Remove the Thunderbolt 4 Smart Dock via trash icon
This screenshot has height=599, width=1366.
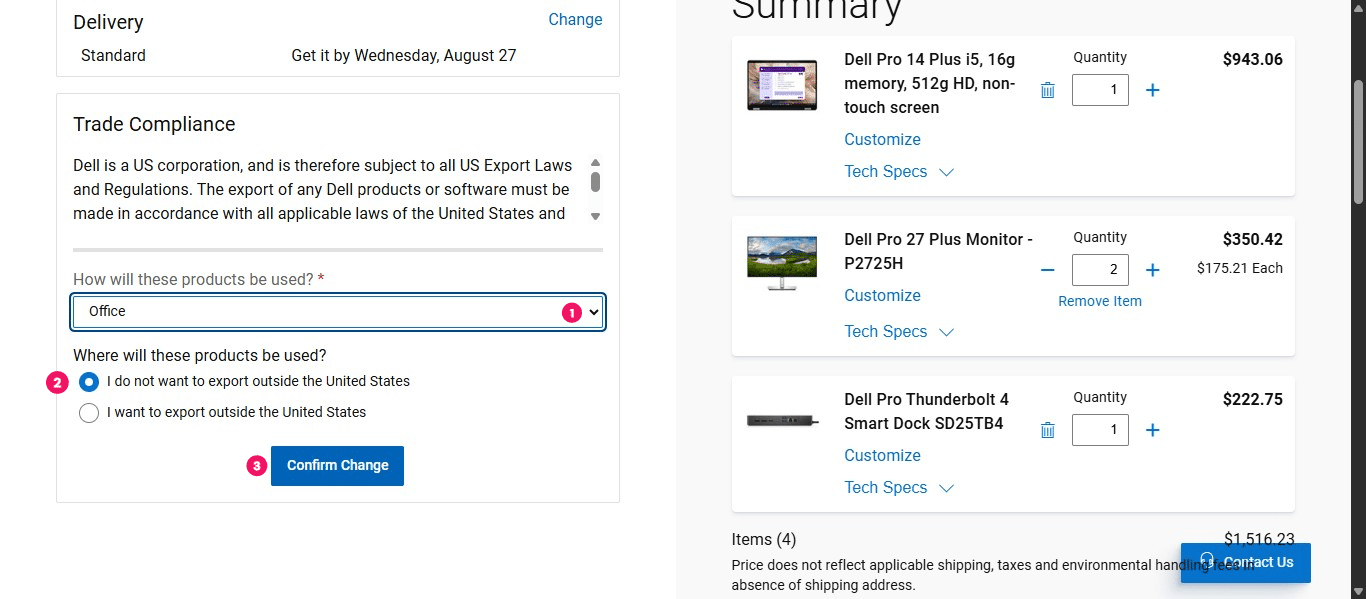(x=1047, y=430)
